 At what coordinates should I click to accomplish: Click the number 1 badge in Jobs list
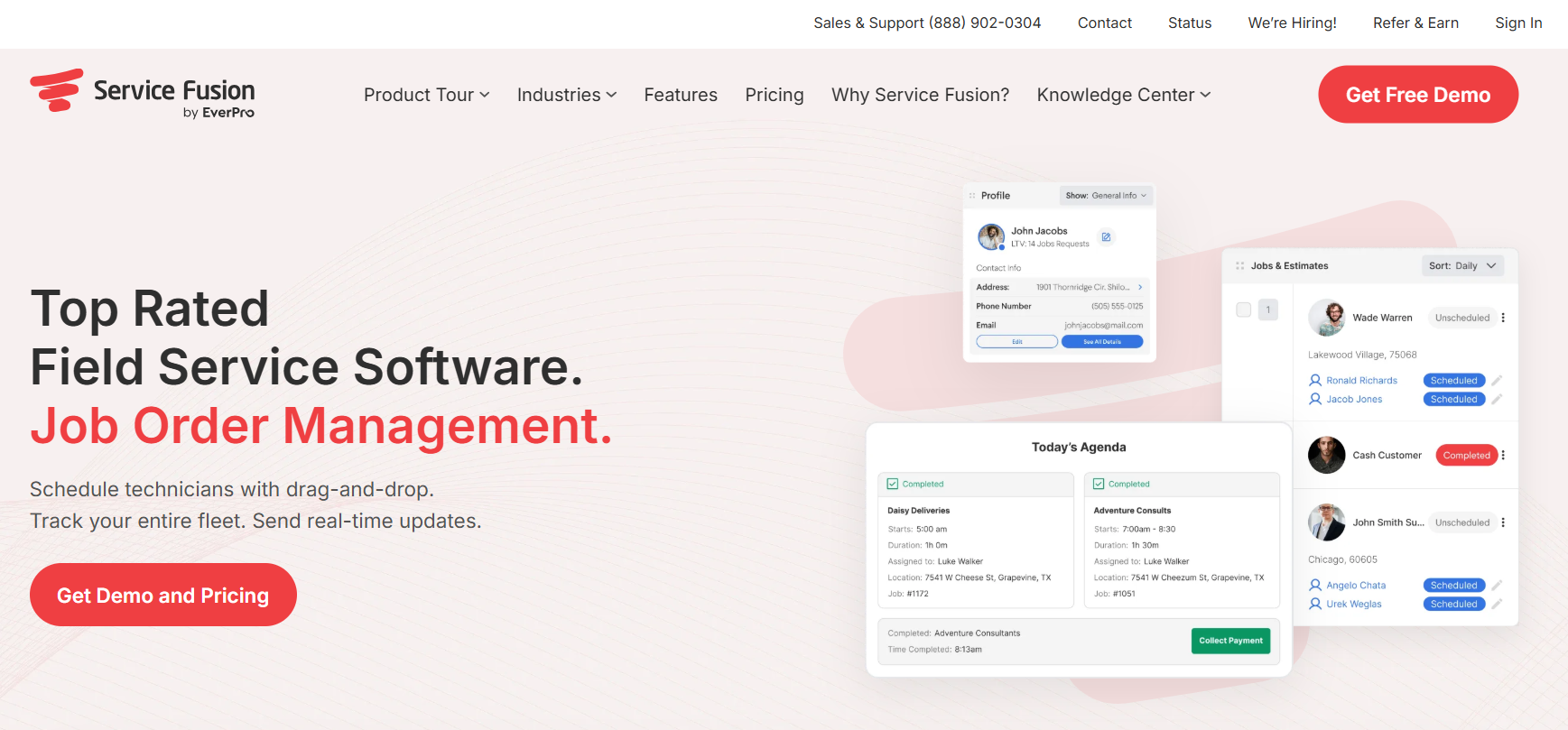click(x=1268, y=310)
